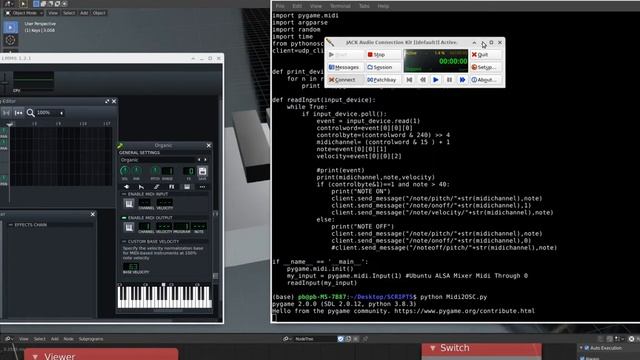The width and height of the screenshot is (640, 360).
Task: Open the terminal View menu
Action: (316, 6)
